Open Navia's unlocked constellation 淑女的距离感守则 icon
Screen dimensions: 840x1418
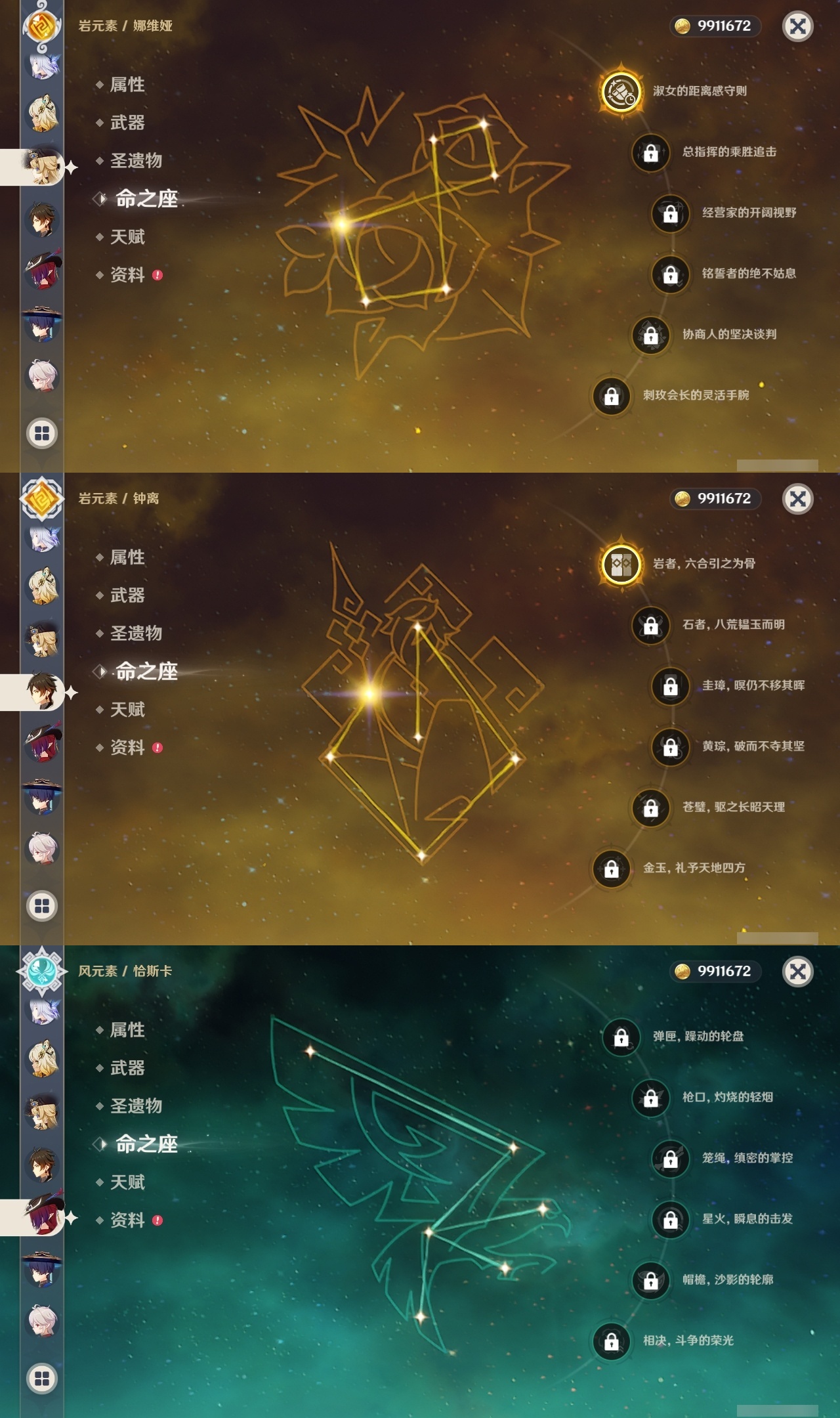[621, 91]
